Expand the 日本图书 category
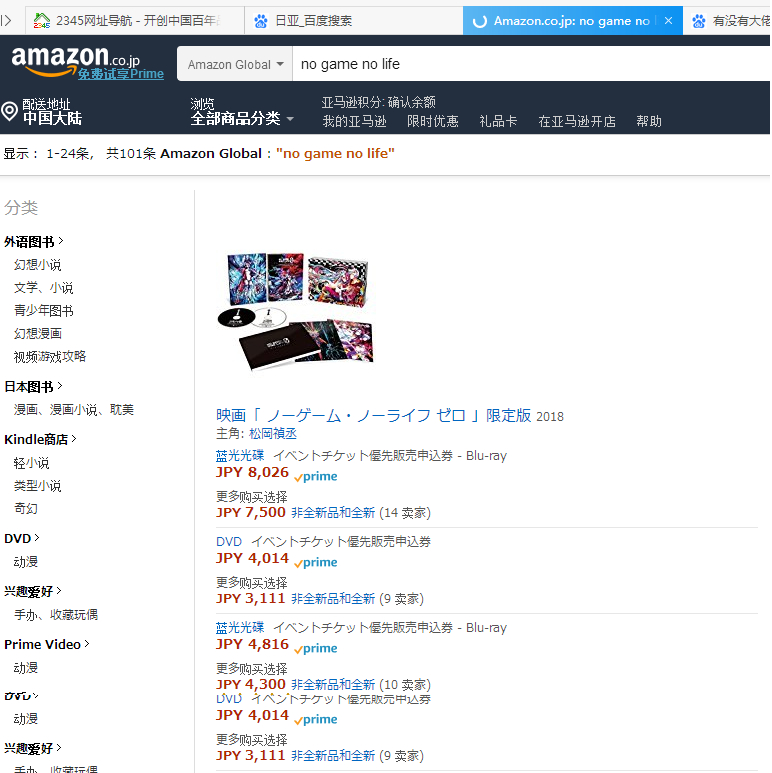Image resolution: width=772 pixels, height=773 pixels. 33,386
